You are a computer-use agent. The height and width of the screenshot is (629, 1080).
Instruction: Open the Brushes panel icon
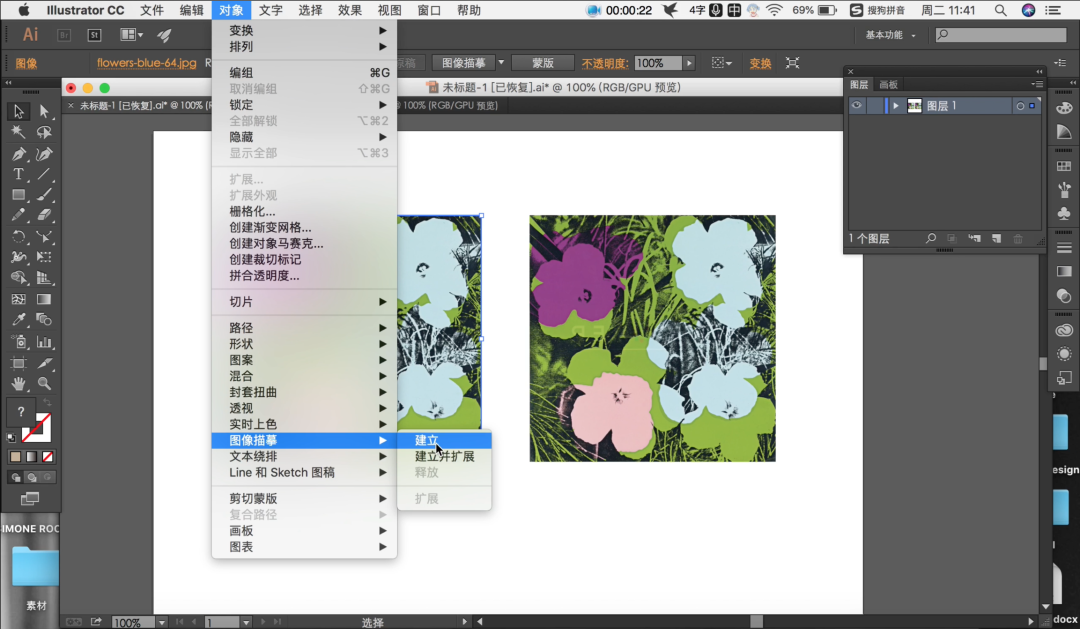pyautogui.click(x=1064, y=189)
